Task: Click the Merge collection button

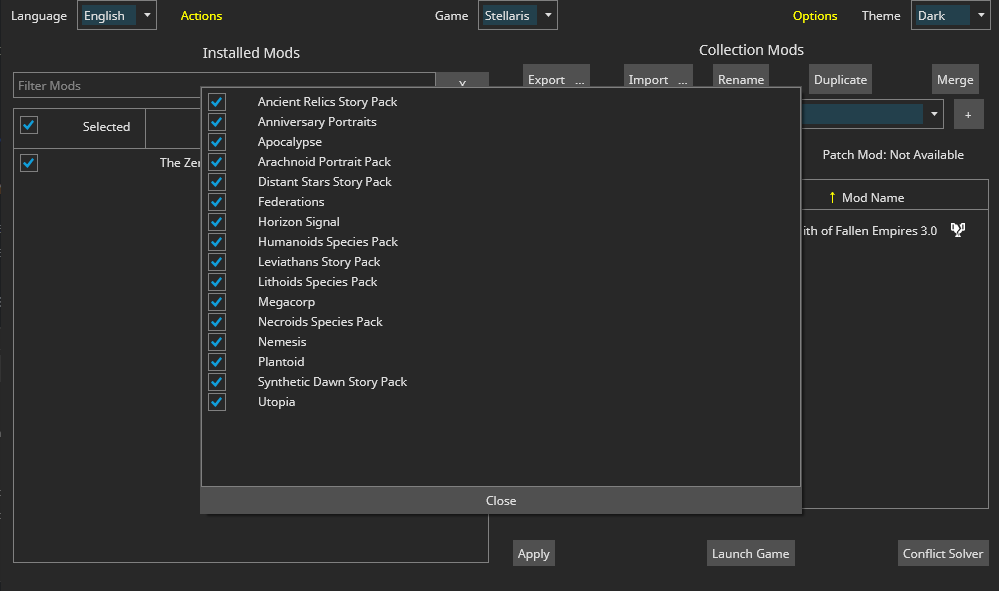Action: point(955,80)
